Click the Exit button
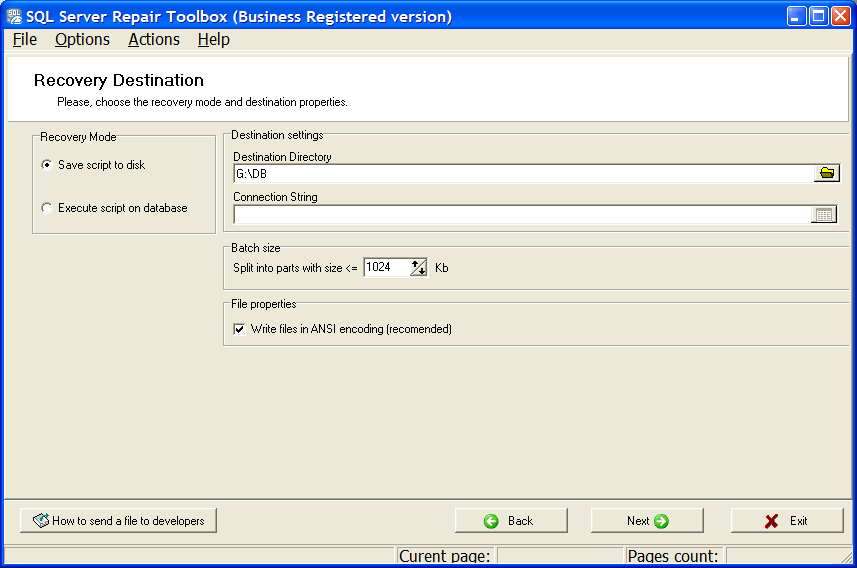 tap(787, 520)
